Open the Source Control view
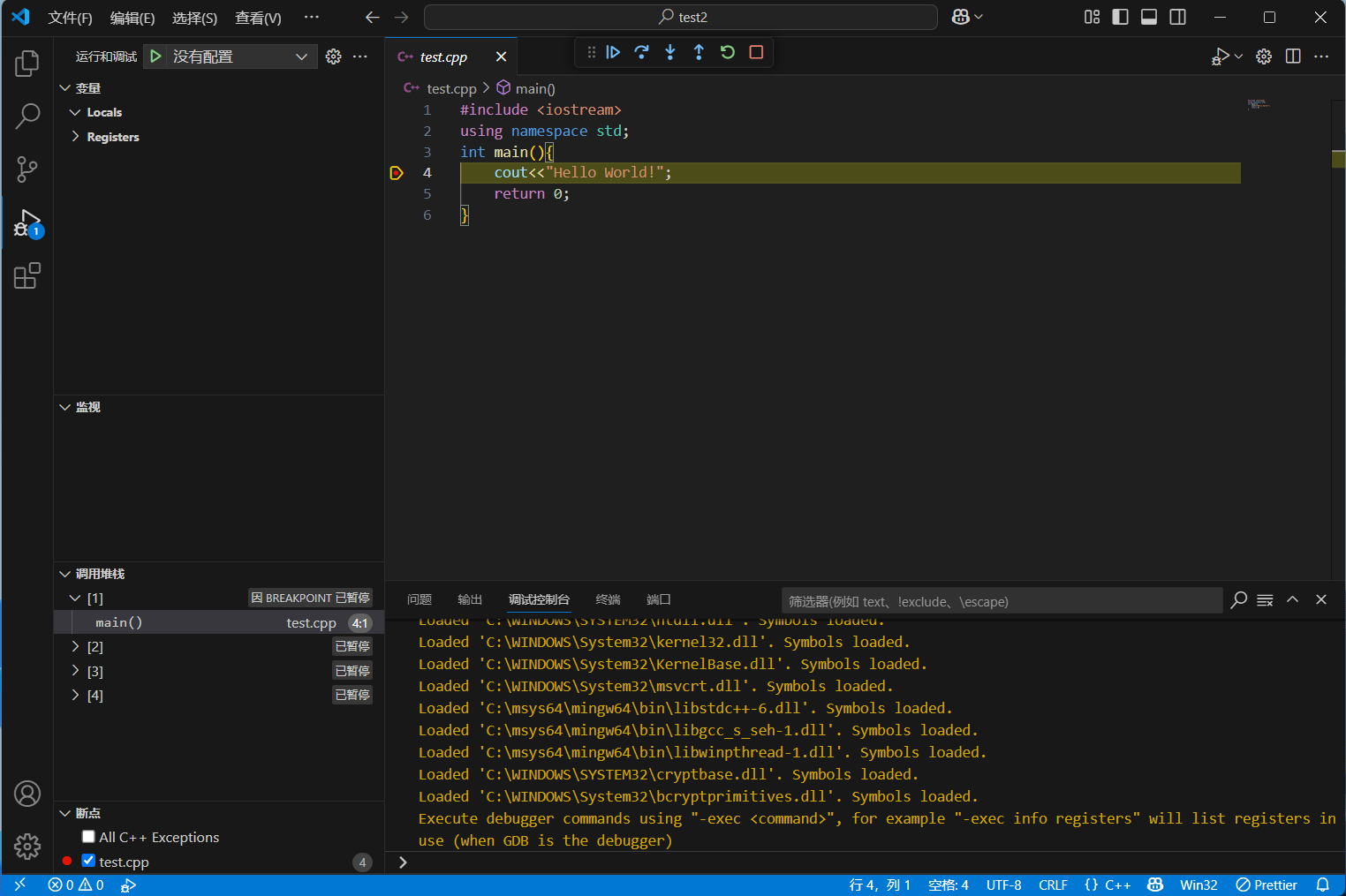This screenshot has height=896, width=1346. coord(27,169)
